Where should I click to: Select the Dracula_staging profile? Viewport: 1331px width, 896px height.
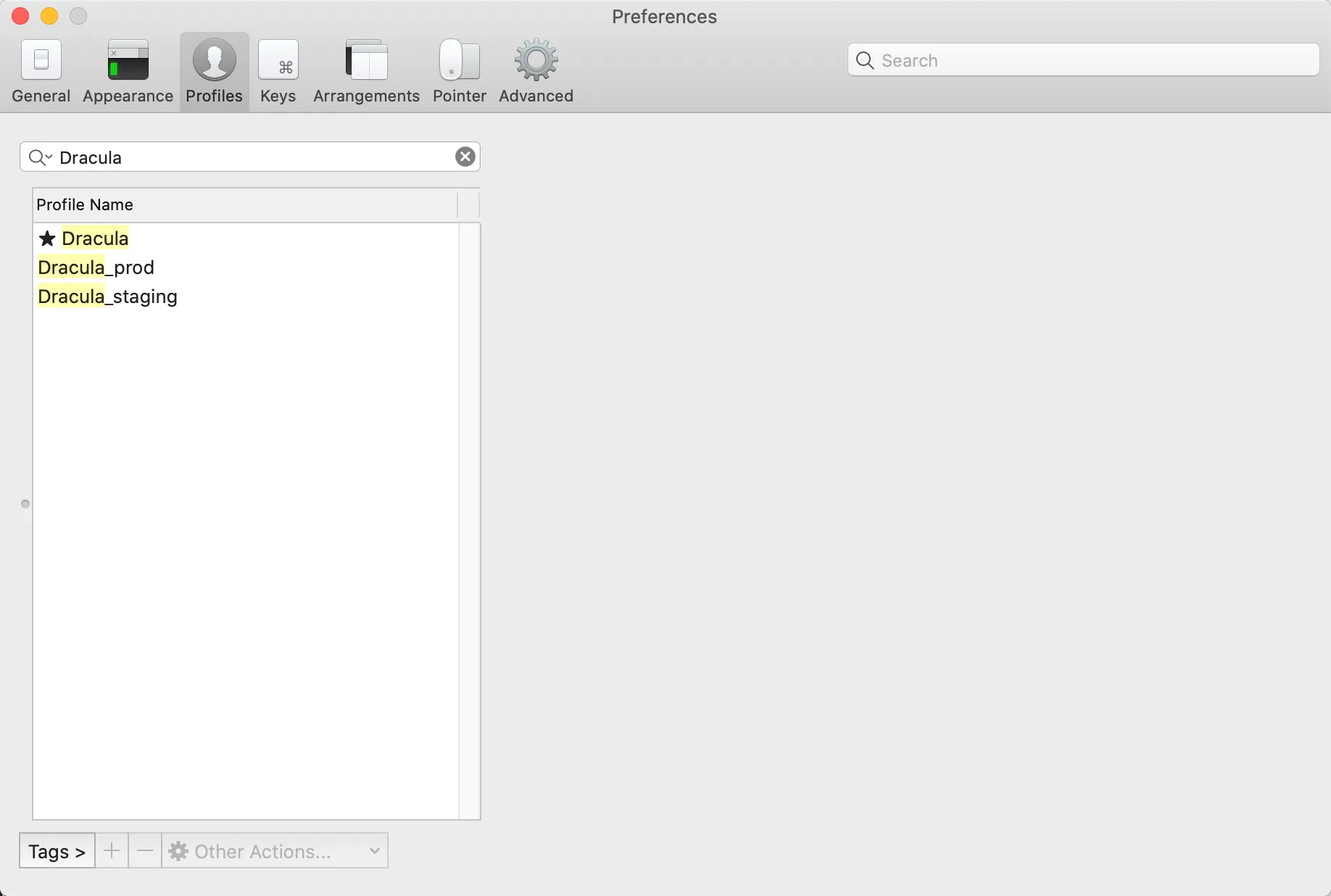246,296
